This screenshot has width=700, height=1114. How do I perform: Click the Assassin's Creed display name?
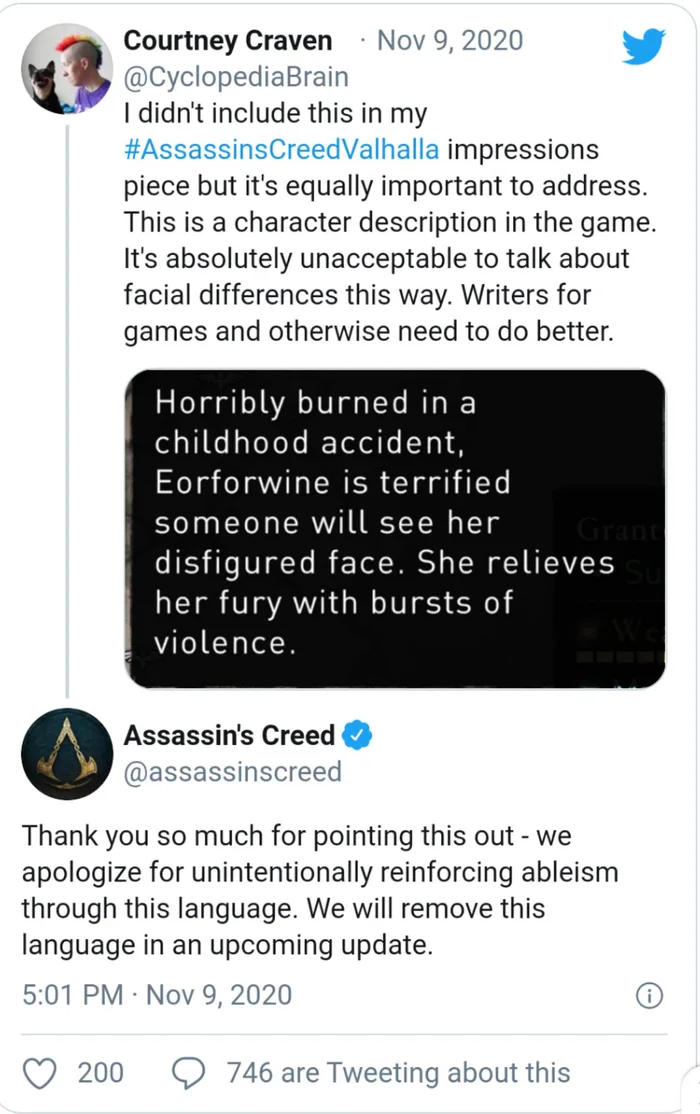point(229,735)
